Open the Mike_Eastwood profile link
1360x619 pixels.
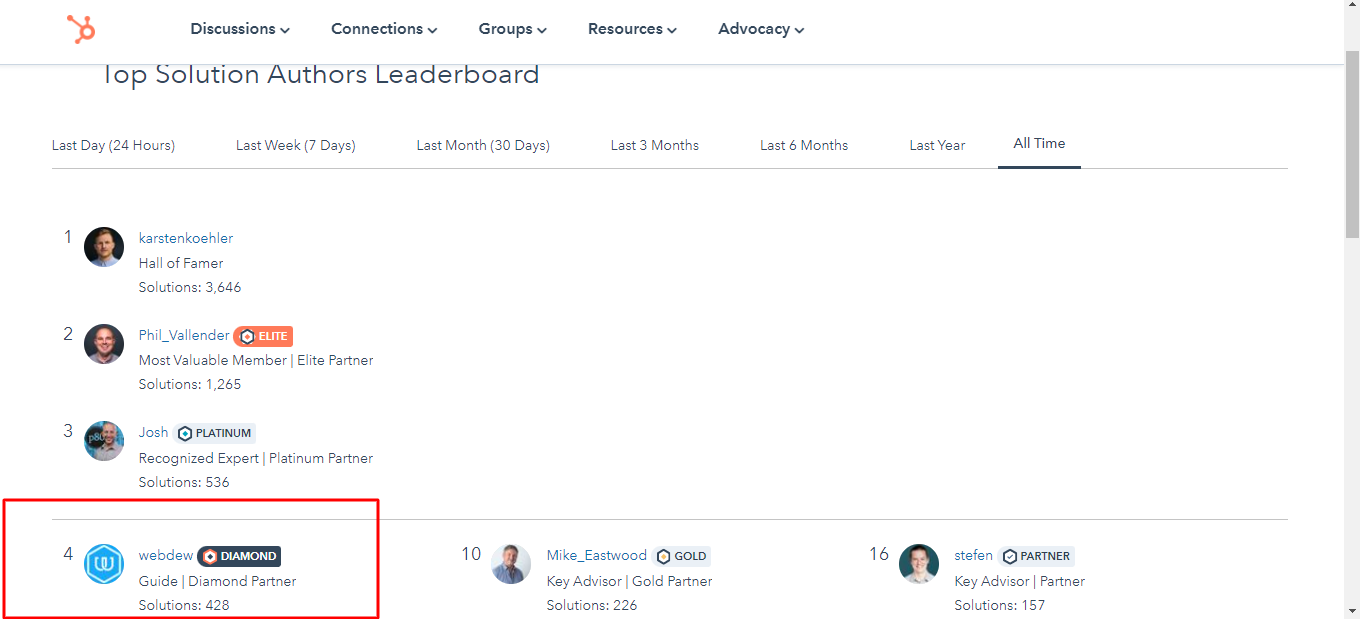point(597,555)
